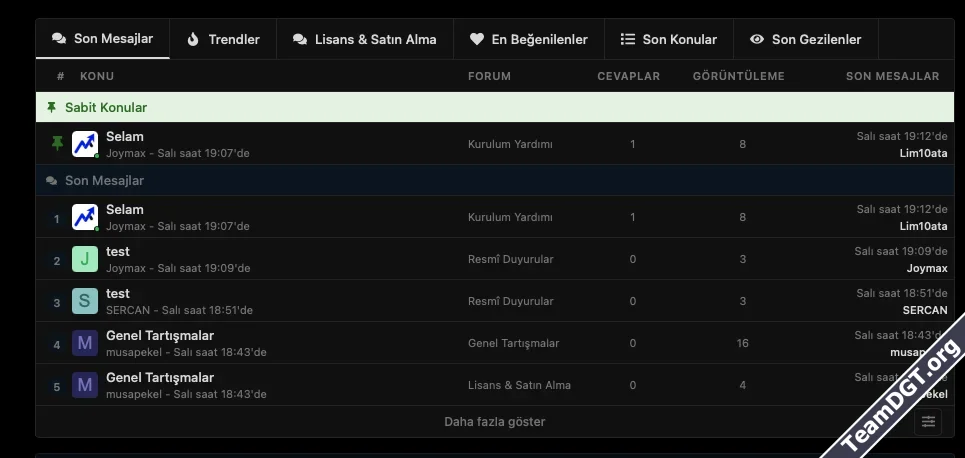Screen dimensions: 965x458
Task: Click Daha fazla göster to load more
Action: pyautogui.click(x=494, y=422)
